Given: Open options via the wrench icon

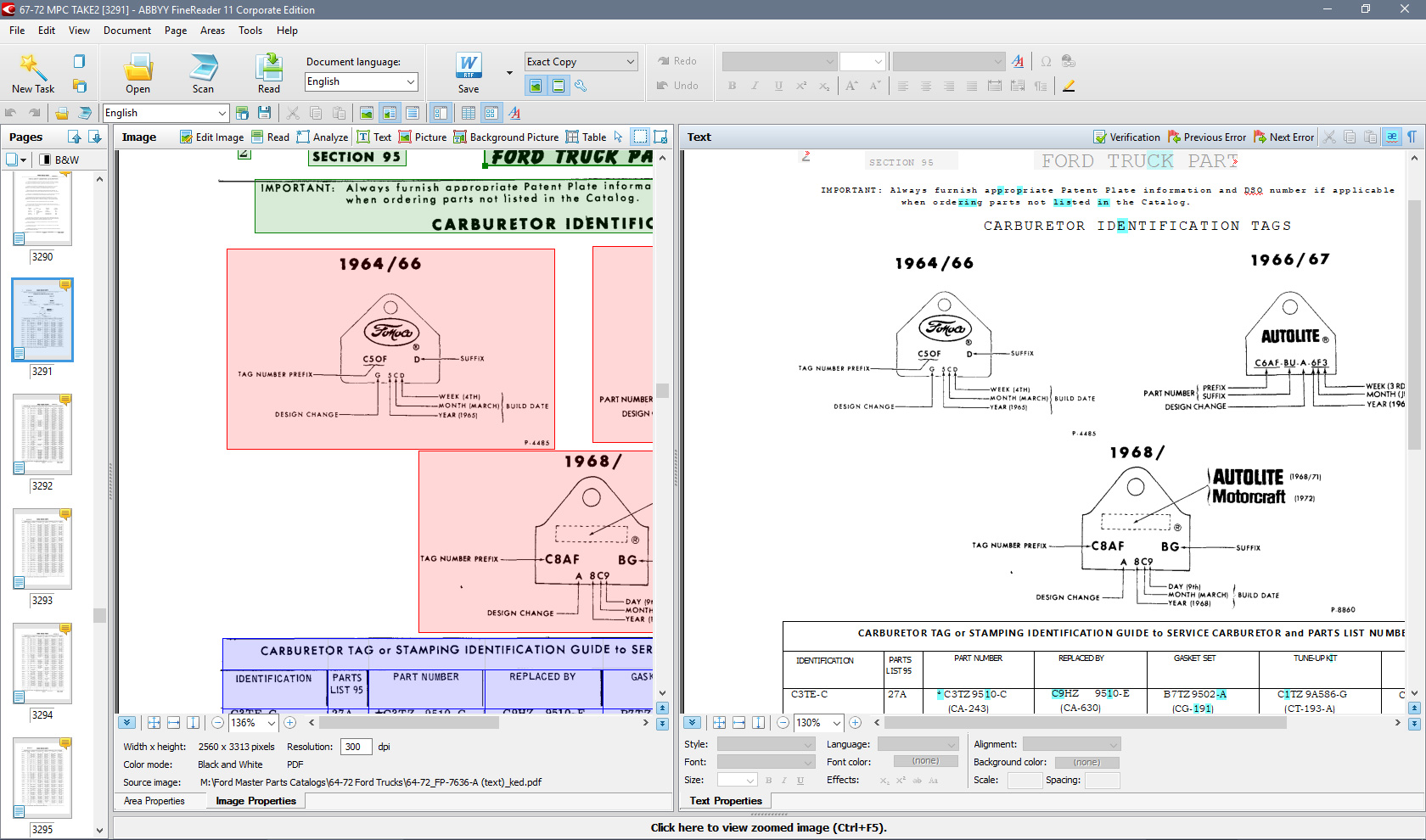Looking at the screenshot, I should 581,86.
